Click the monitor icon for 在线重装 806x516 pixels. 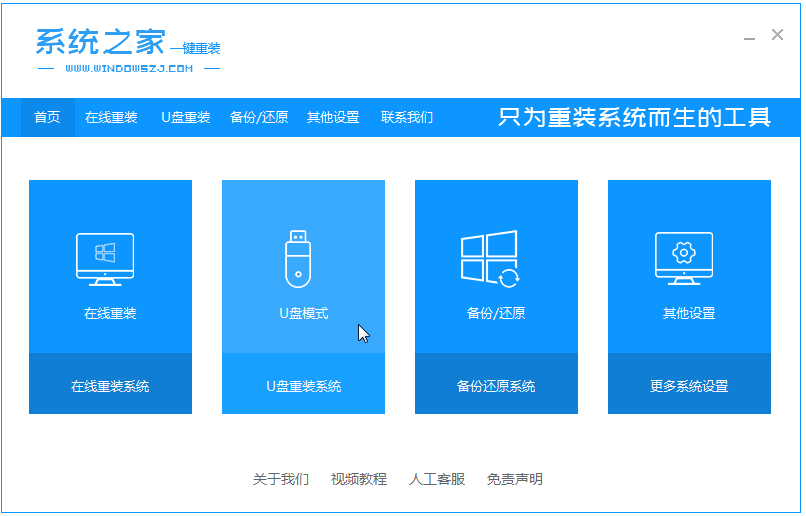[x=105, y=260]
